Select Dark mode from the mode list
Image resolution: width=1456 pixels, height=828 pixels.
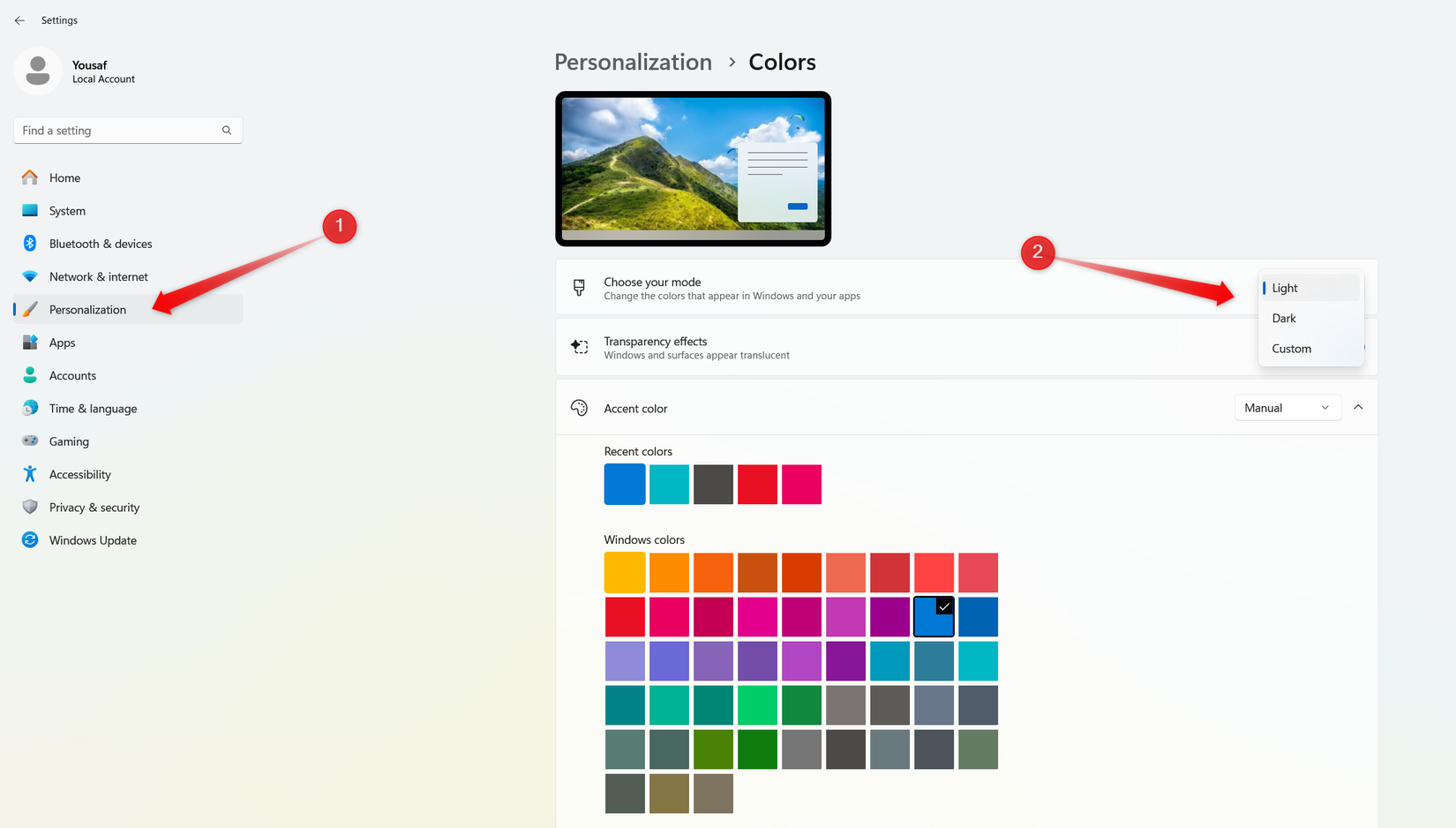coord(1283,318)
